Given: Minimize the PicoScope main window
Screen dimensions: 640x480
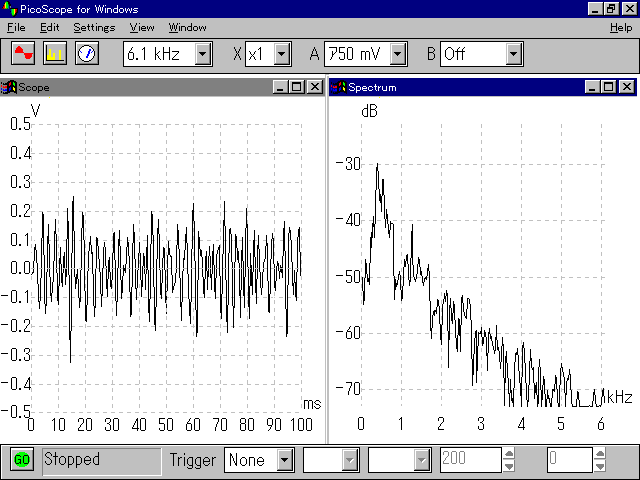Looking at the screenshot, I should [x=595, y=9].
